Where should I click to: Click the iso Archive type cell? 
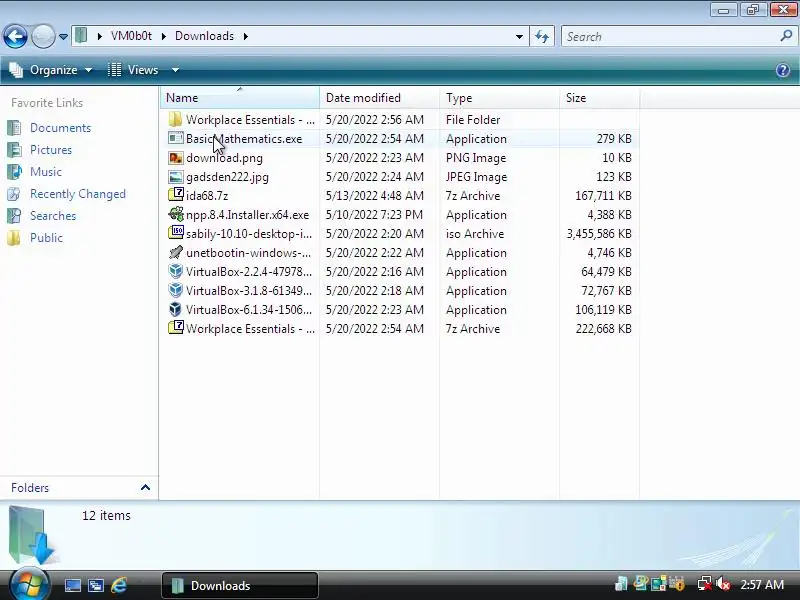[474, 234]
